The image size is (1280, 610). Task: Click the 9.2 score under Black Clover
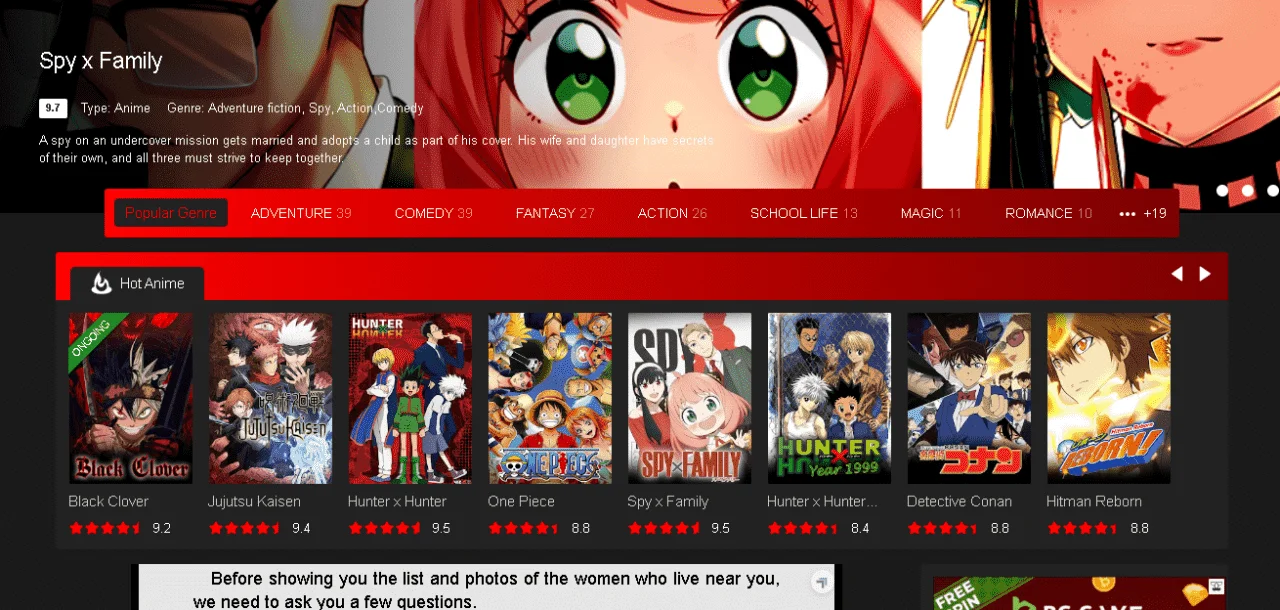(x=161, y=528)
